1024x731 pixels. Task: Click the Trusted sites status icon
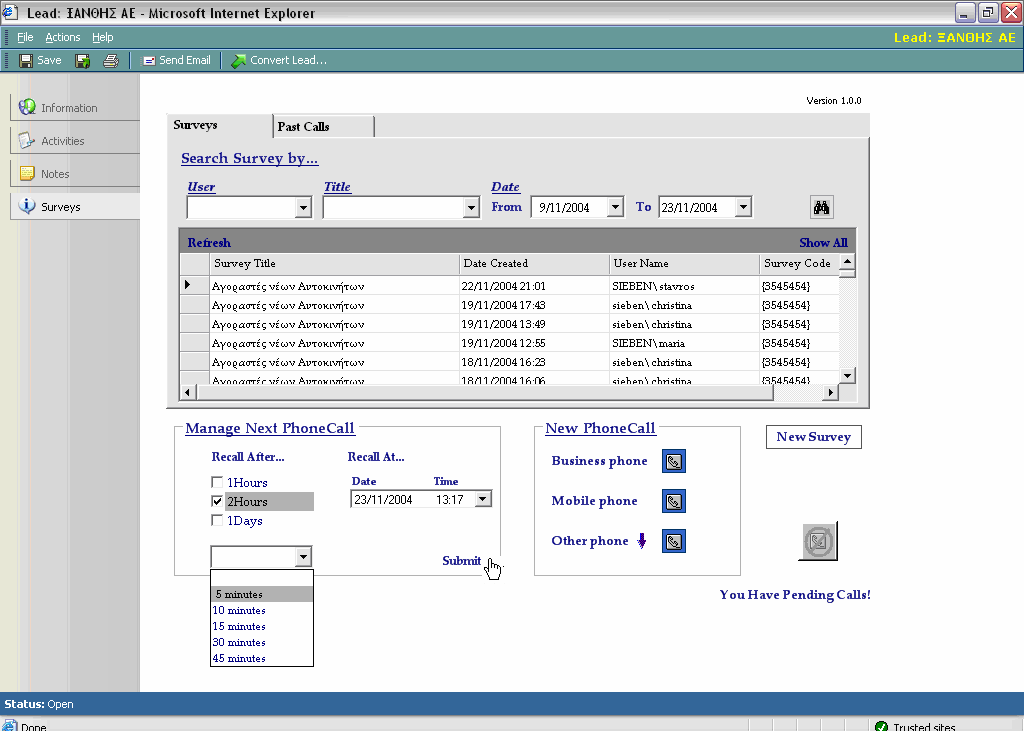click(x=881, y=726)
